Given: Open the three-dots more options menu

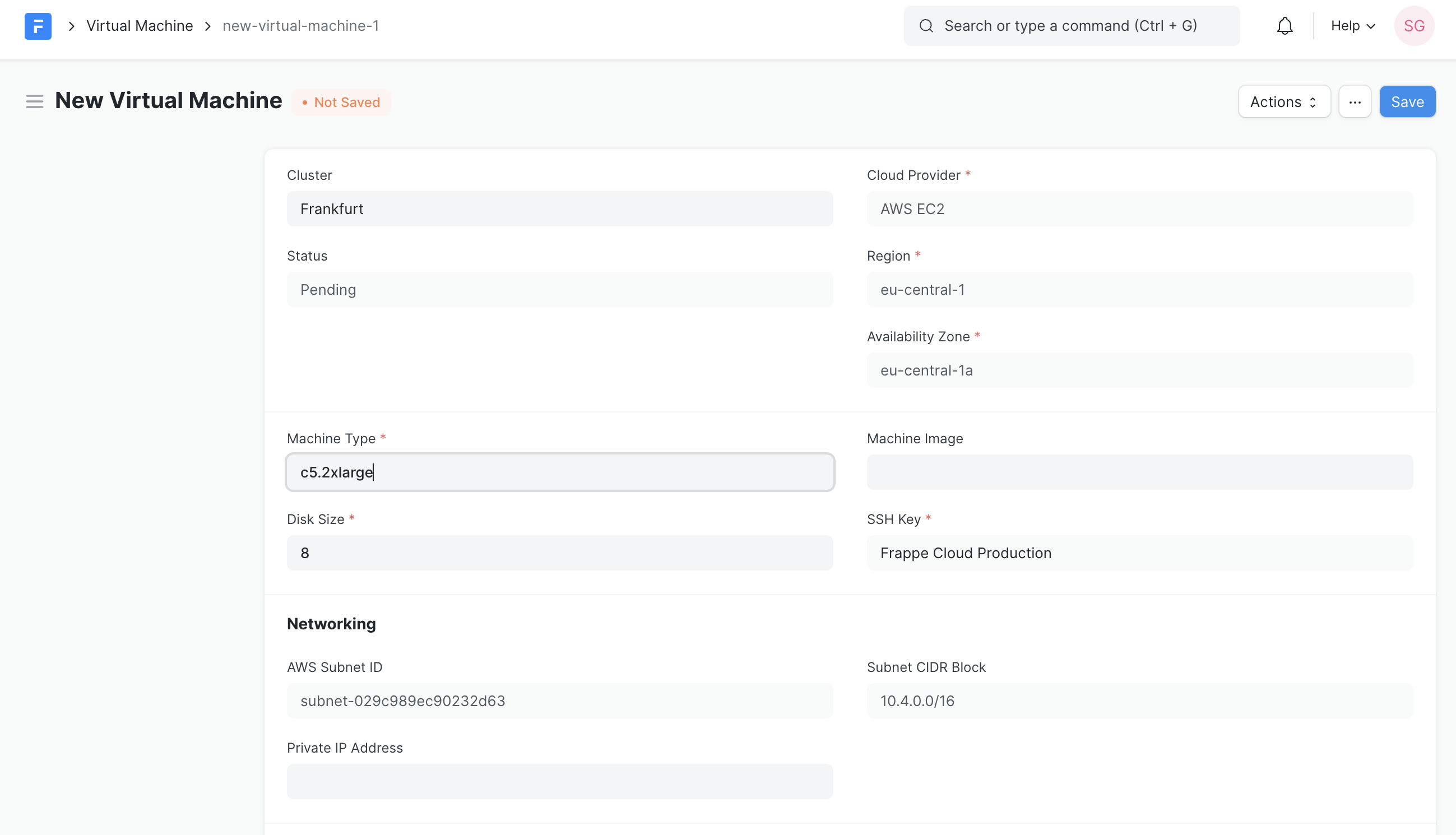Looking at the screenshot, I should pos(1355,102).
